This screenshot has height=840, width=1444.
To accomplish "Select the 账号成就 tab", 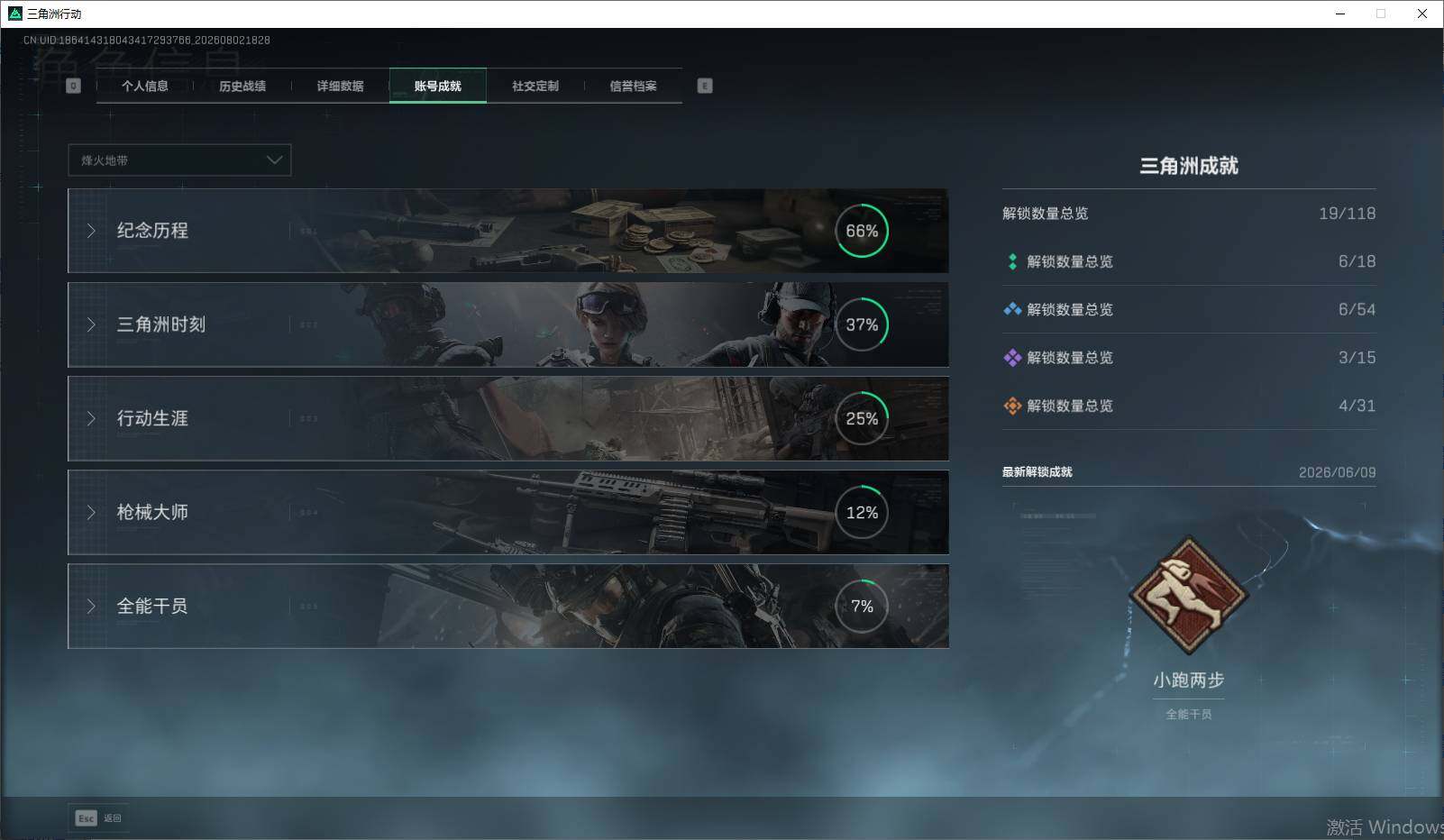I will pos(438,86).
